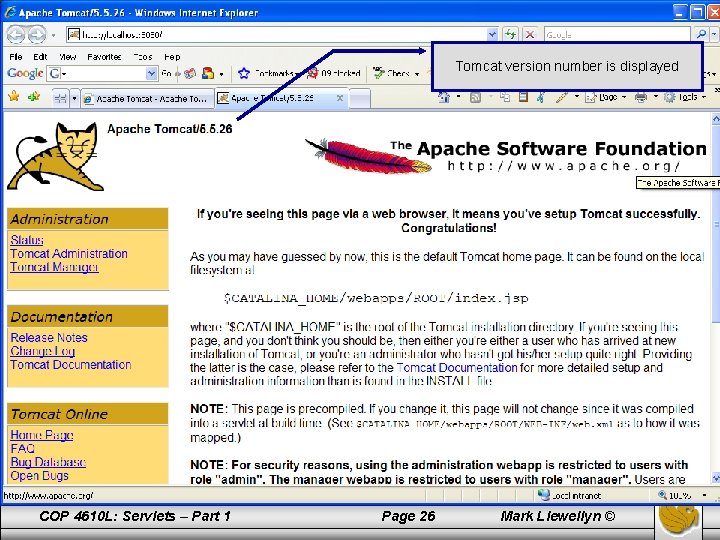
Task: Click the popup blocked counter icon
Action: [x=313, y=73]
